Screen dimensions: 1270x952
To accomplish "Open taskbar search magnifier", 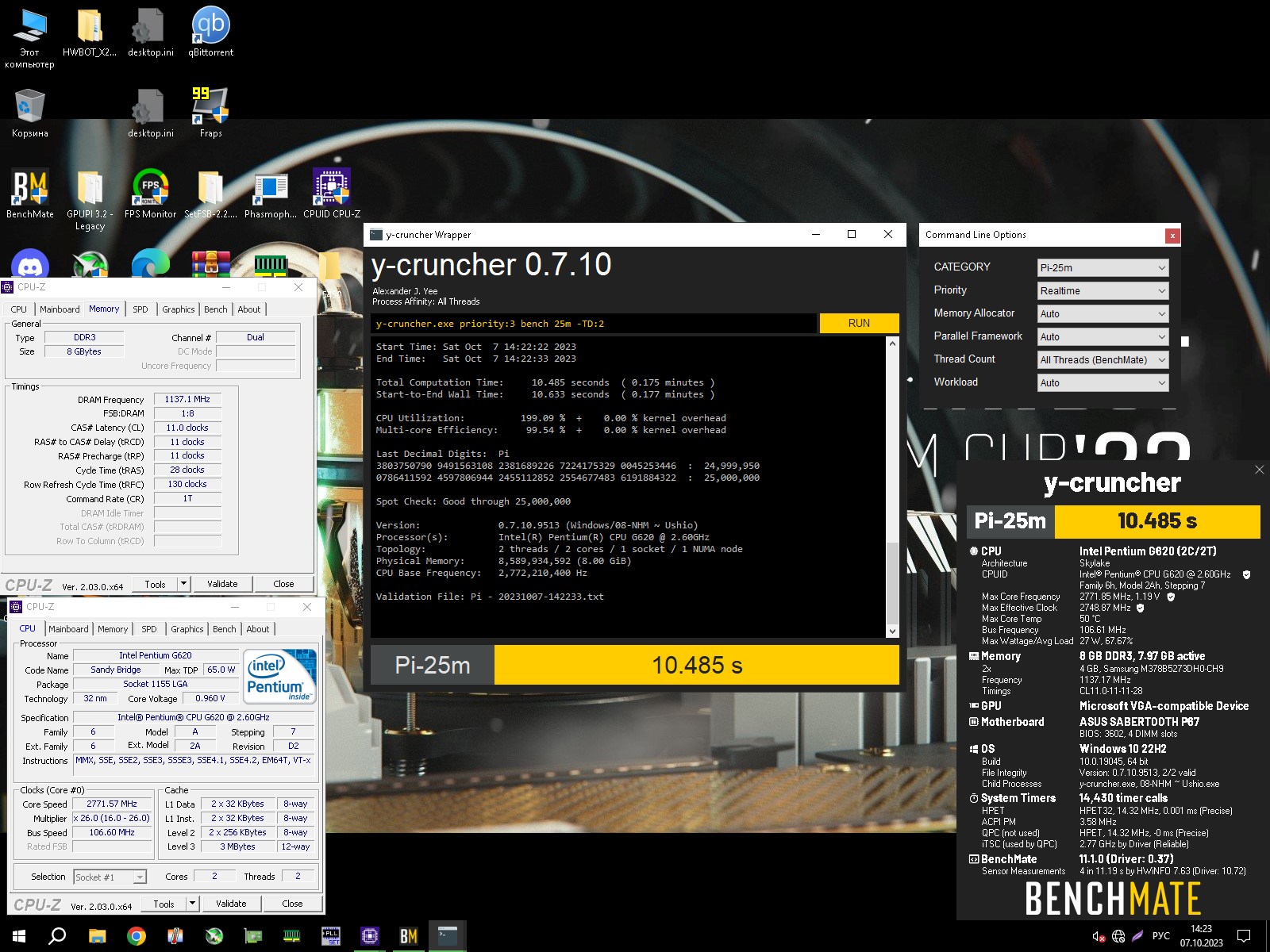I will 57,936.
